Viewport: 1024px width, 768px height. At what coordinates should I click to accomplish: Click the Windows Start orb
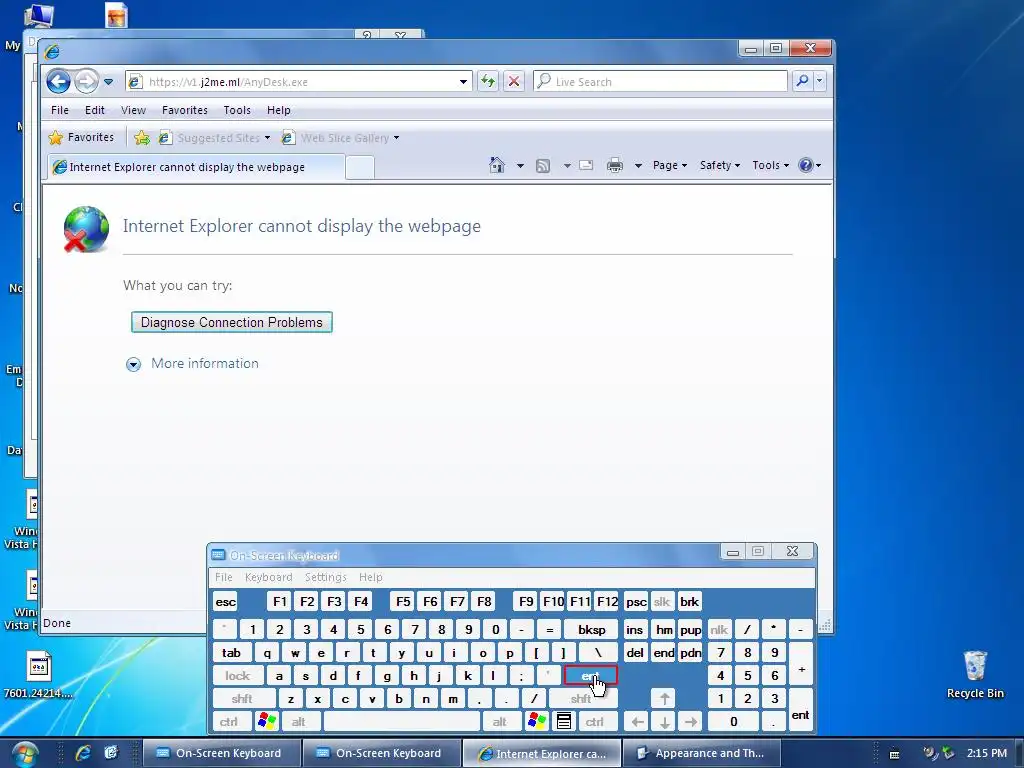(24, 754)
